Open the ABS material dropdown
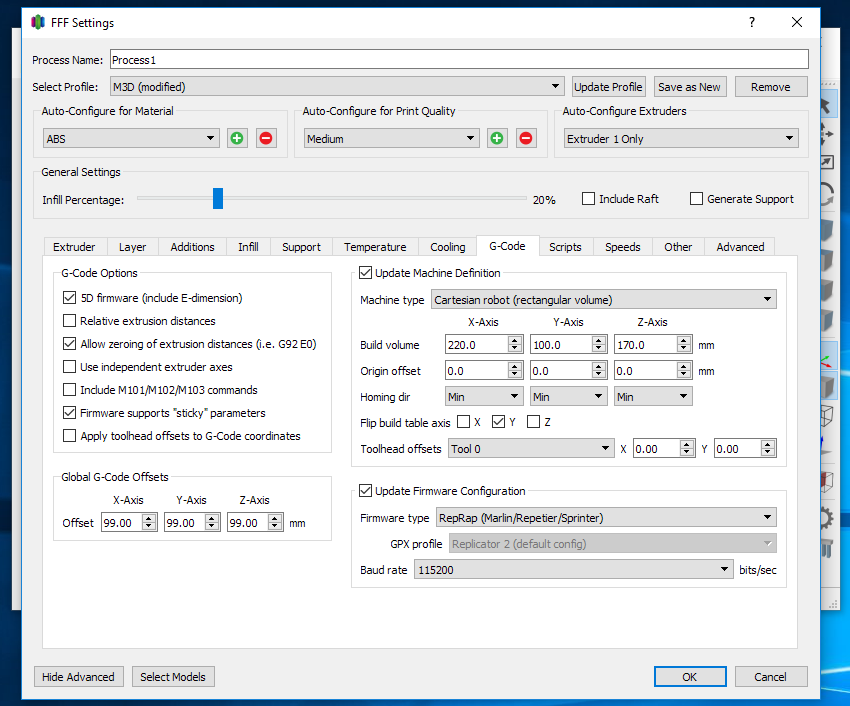The width and height of the screenshot is (850, 706). click(x=131, y=139)
